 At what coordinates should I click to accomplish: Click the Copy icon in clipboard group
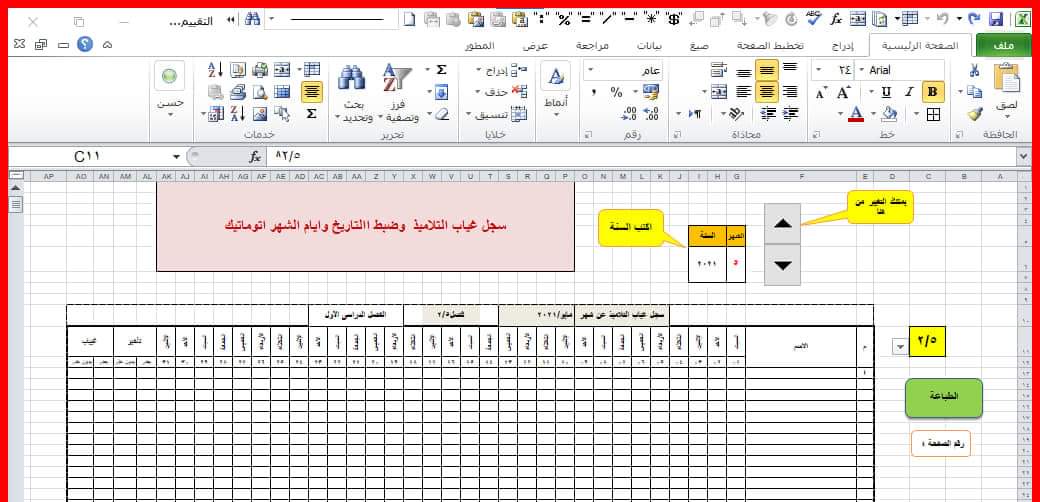coord(974,92)
